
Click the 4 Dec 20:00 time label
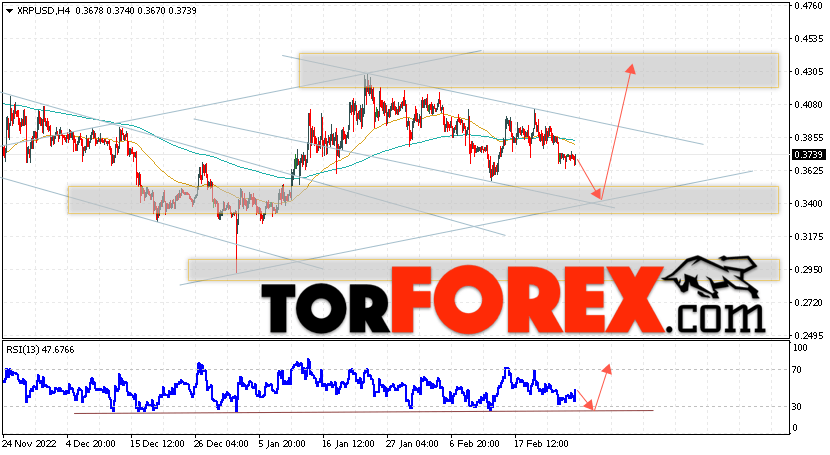(x=91, y=443)
